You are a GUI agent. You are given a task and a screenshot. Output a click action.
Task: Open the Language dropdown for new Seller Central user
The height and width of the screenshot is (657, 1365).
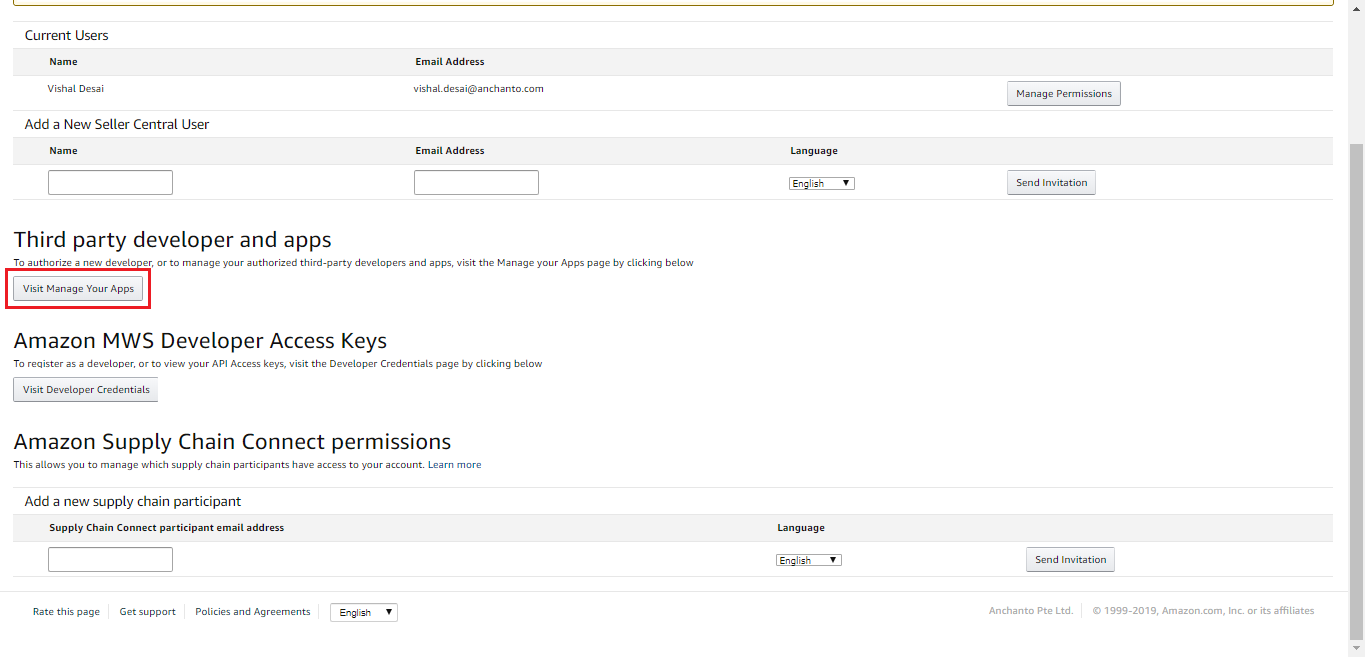[821, 184]
